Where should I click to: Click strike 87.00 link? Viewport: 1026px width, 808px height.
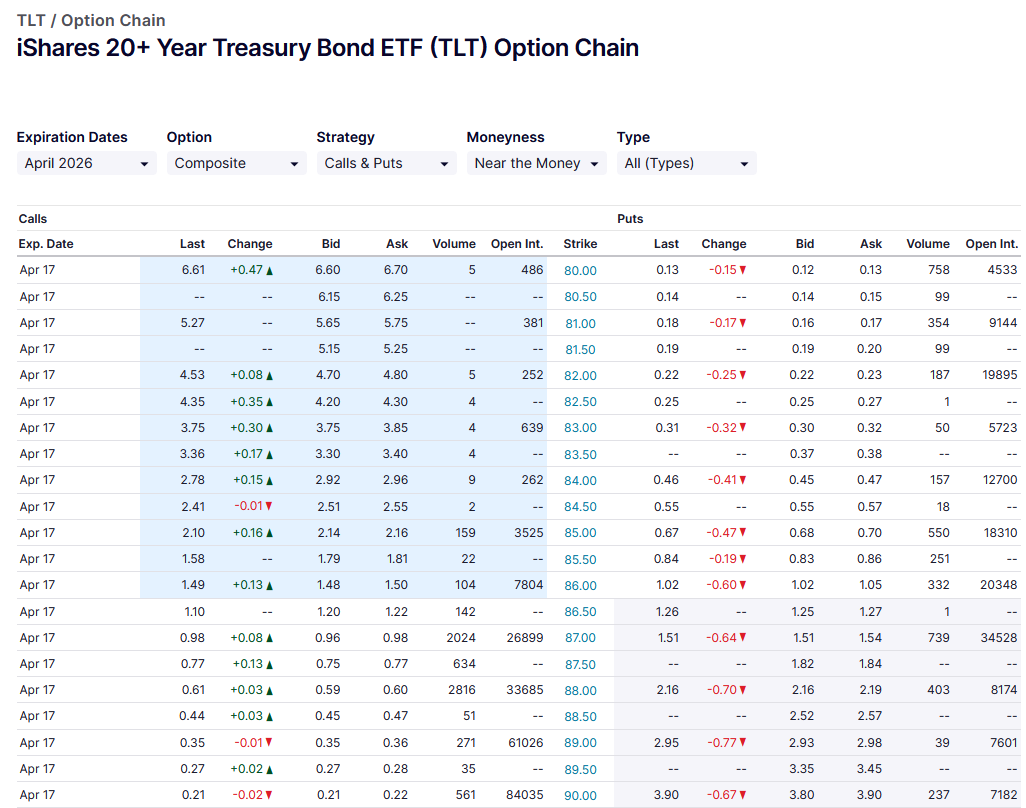pos(580,638)
